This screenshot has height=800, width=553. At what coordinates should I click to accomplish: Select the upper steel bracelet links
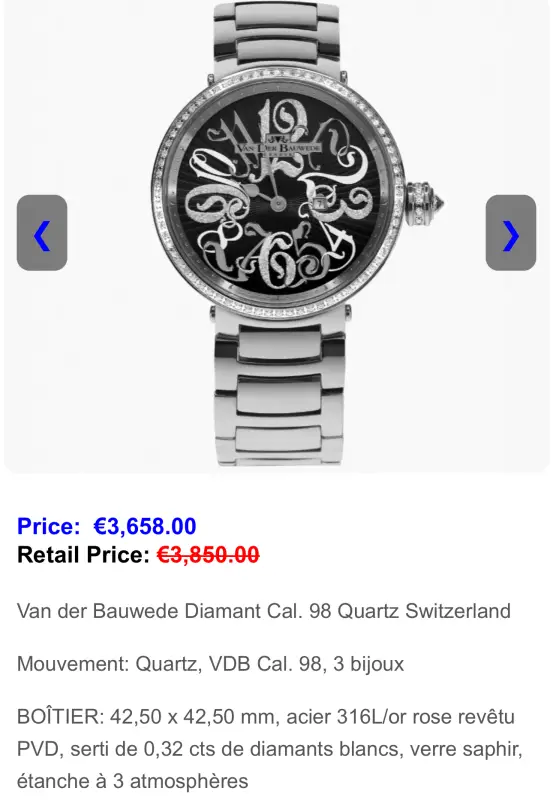tap(276, 36)
